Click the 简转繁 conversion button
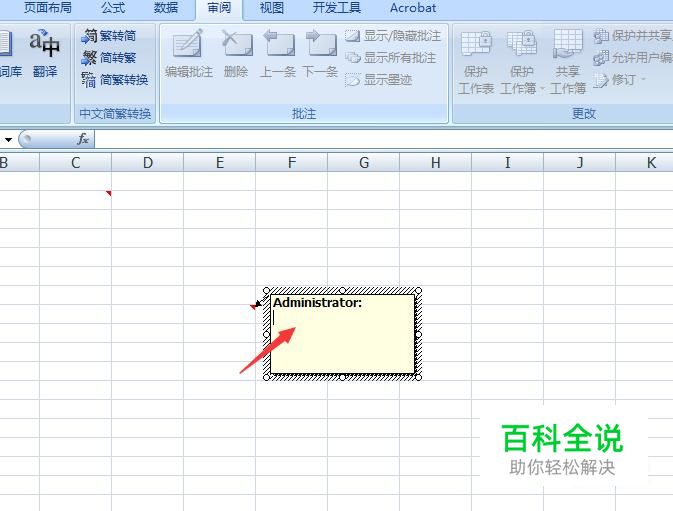The height and width of the screenshot is (511, 673). (109, 57)
